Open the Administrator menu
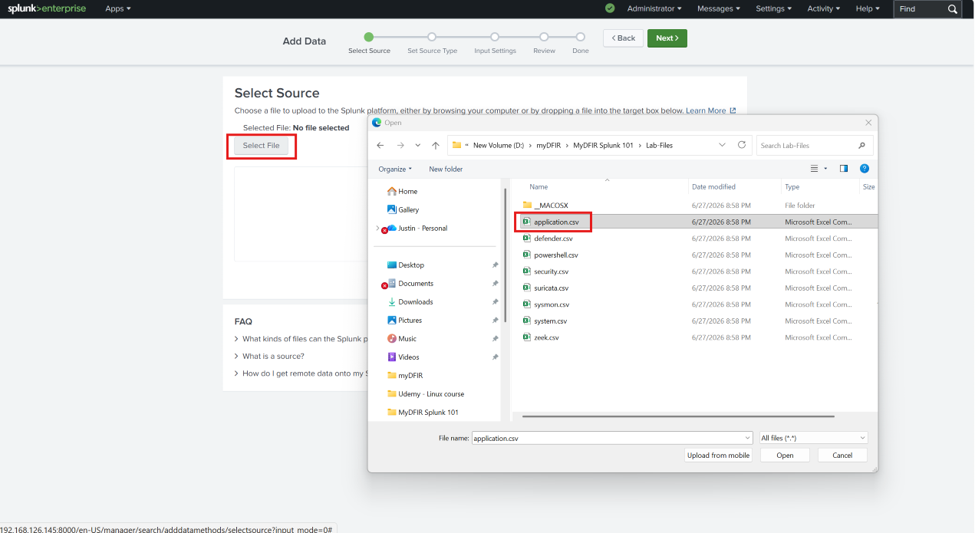 654,9
